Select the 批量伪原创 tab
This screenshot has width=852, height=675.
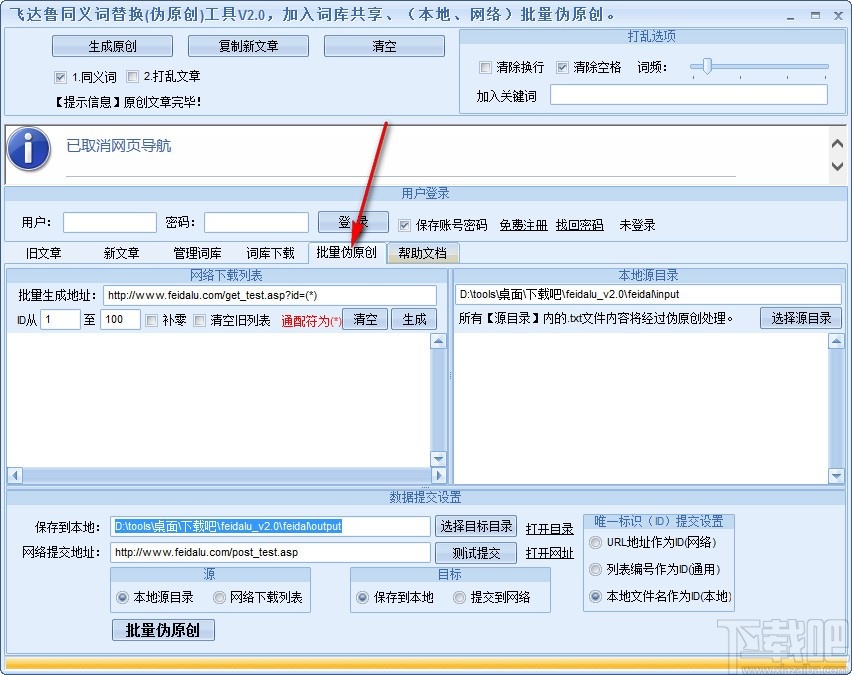[x=347, y=253]
